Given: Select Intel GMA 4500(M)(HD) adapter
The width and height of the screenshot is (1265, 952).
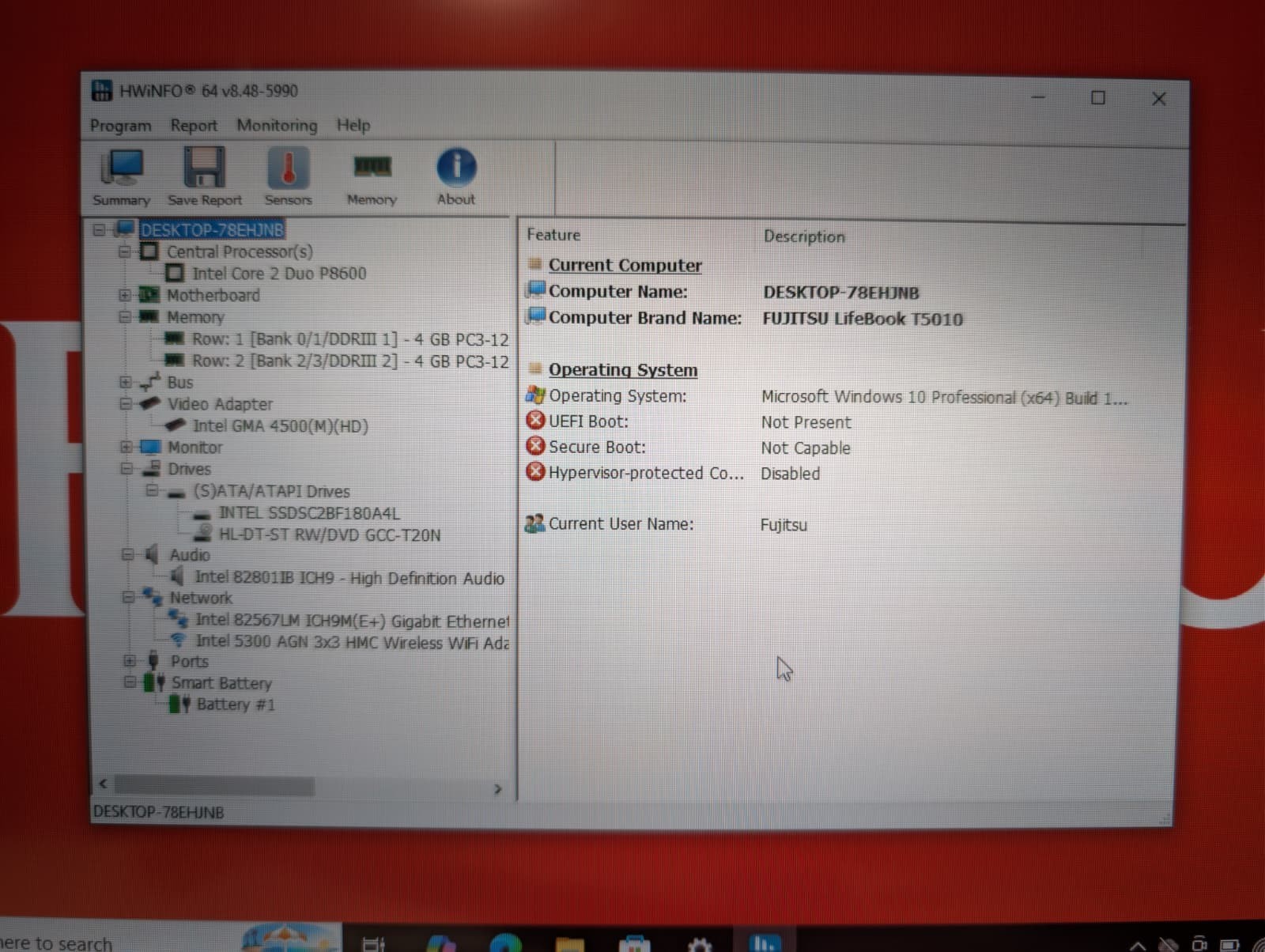Looking at the screenshot, I should pyautogui.click(x=281, y=426).
